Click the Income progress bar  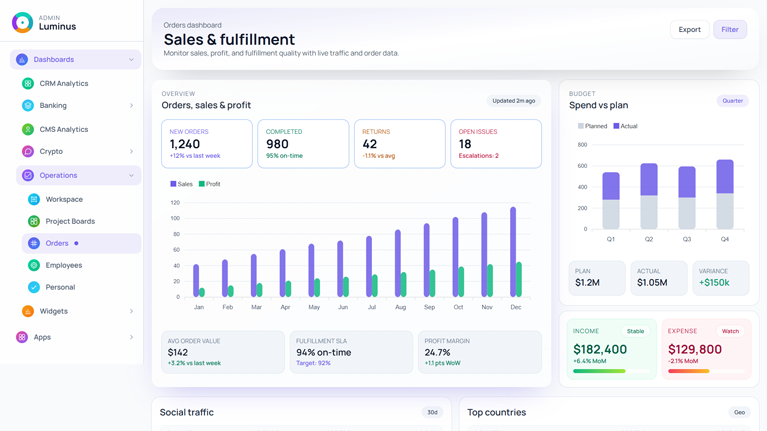point(612,371)
